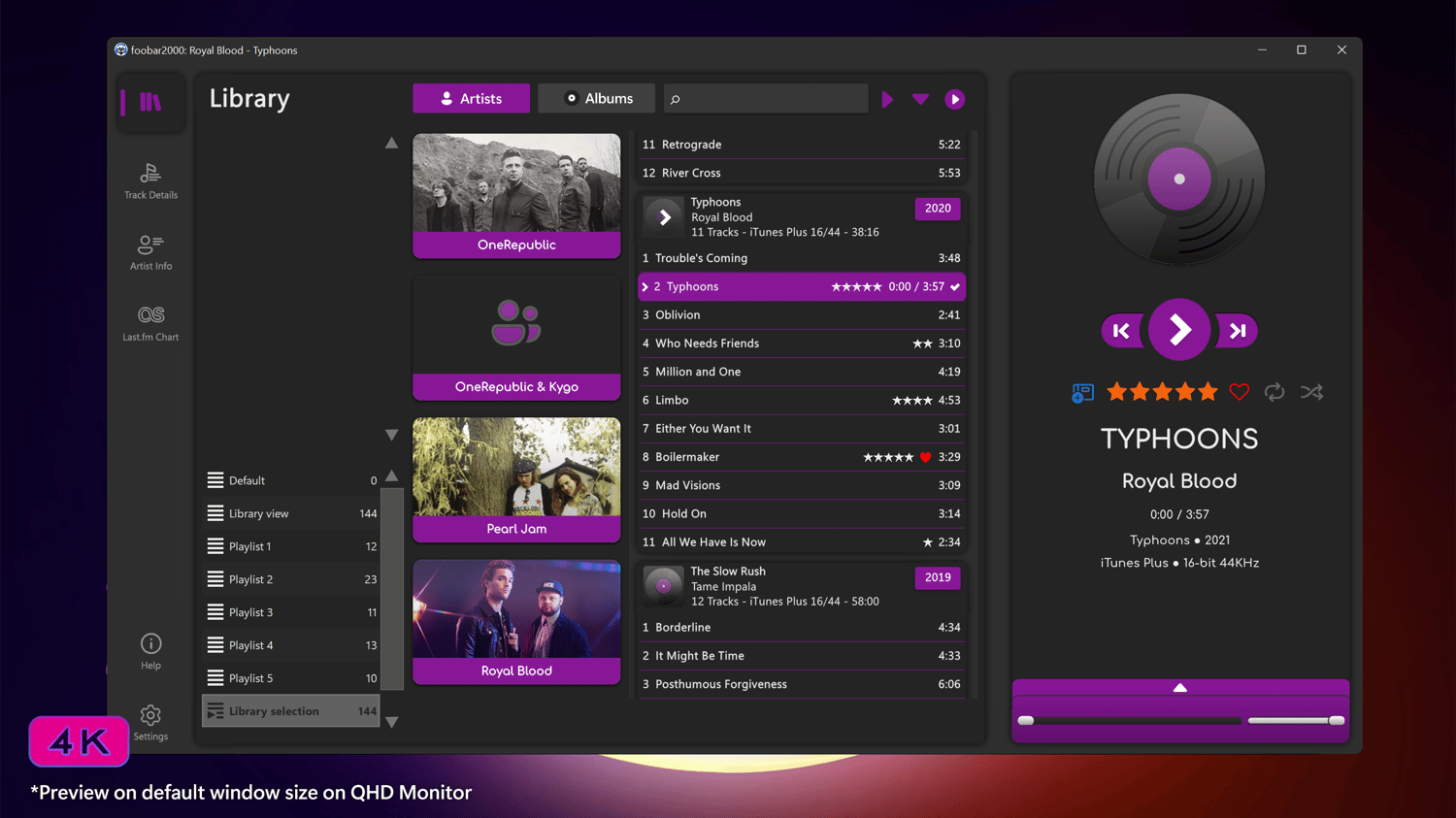This screenshot has width=1456, height=818.
Task: Click the add-to-playlist icon left of stars
Action: pos(1082,392)
